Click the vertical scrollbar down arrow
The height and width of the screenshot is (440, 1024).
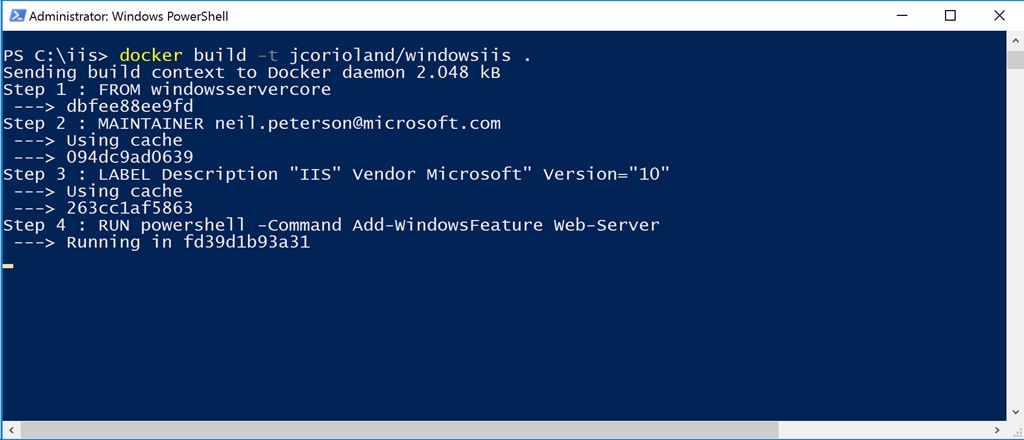tap(1015, 412)
